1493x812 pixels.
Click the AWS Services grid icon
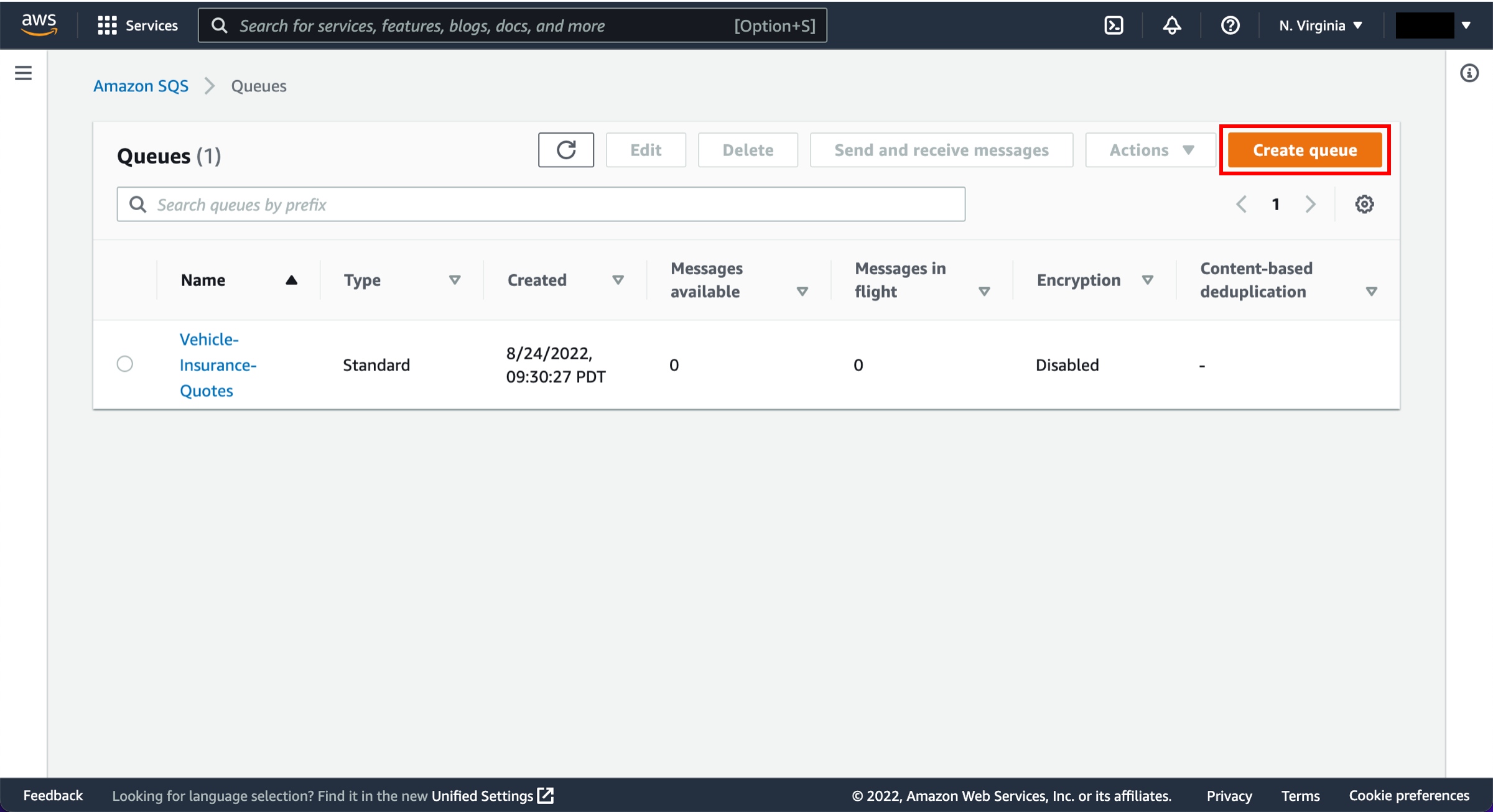(106, 25)
